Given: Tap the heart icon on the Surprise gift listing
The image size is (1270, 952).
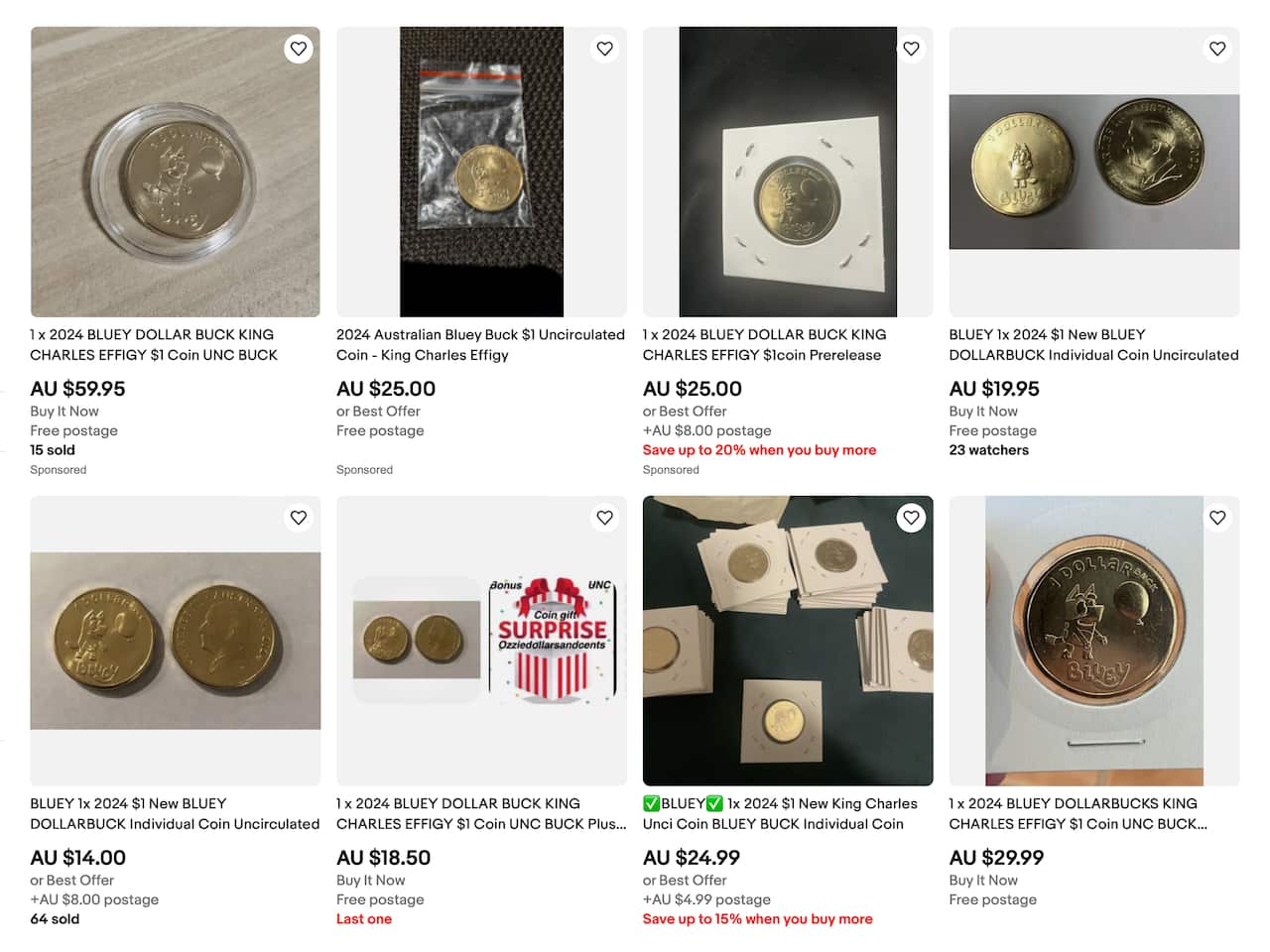Looking at the screenshot, I should (605, 518).
